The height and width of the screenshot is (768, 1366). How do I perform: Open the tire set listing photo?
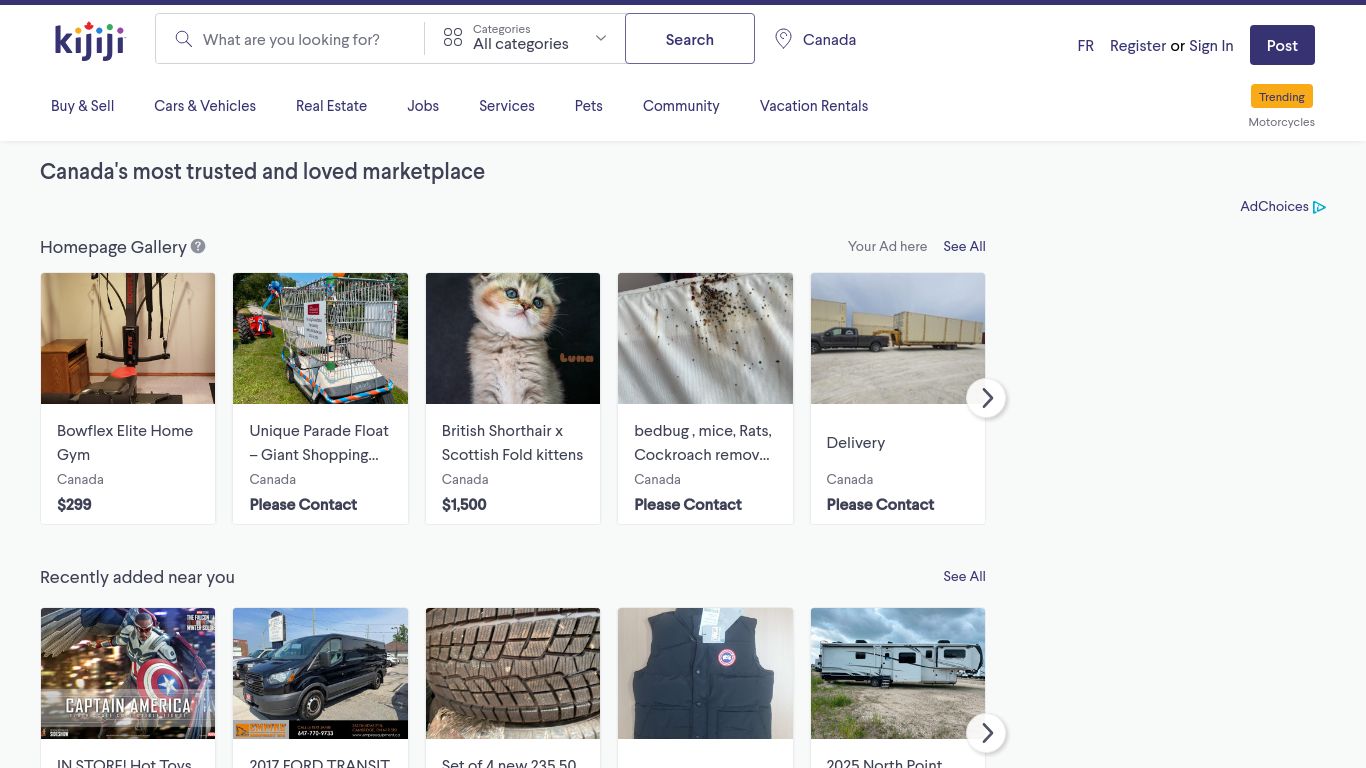coord(513,673)
